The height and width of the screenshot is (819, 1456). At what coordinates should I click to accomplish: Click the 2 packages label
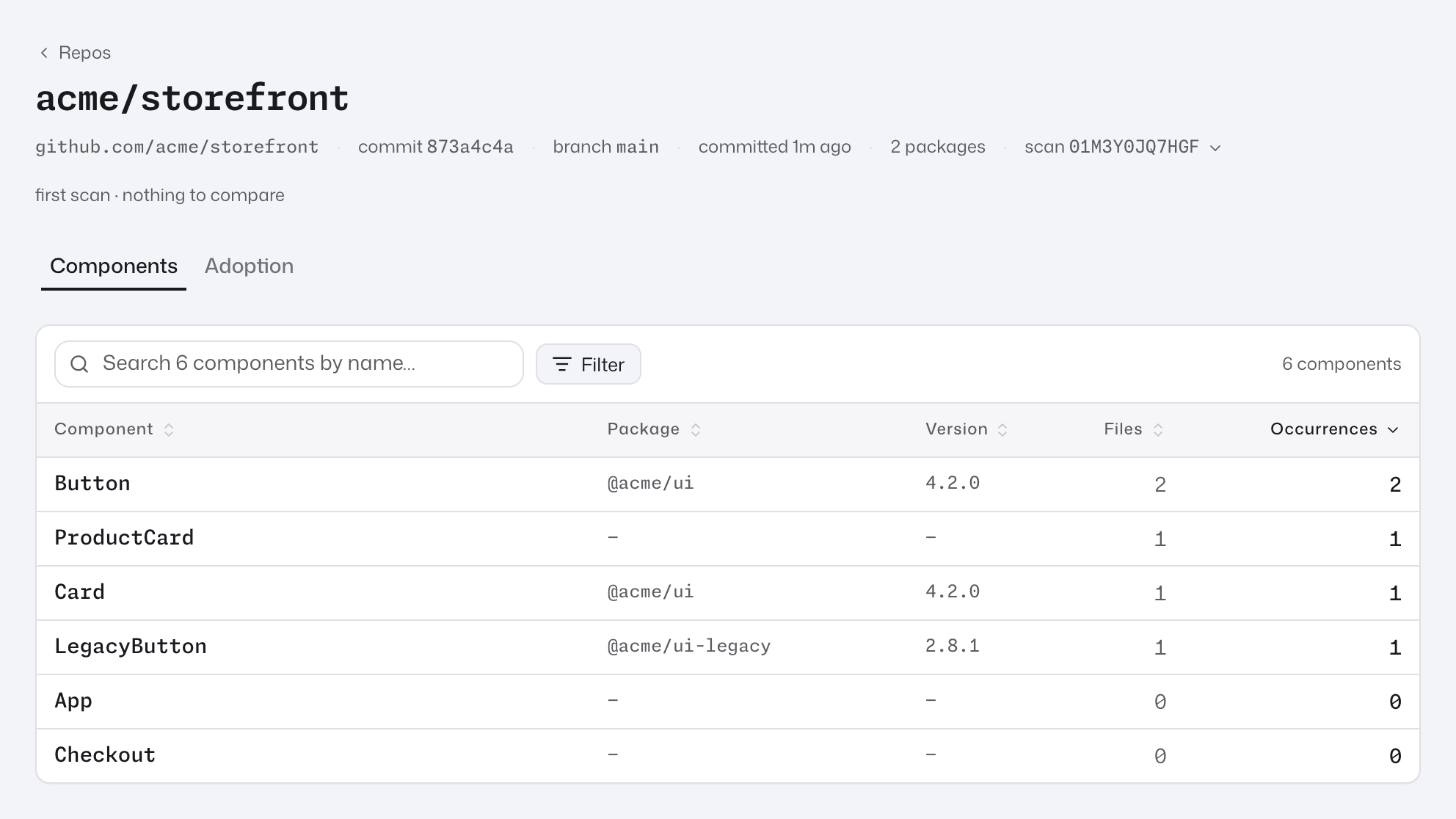[938, 147]
